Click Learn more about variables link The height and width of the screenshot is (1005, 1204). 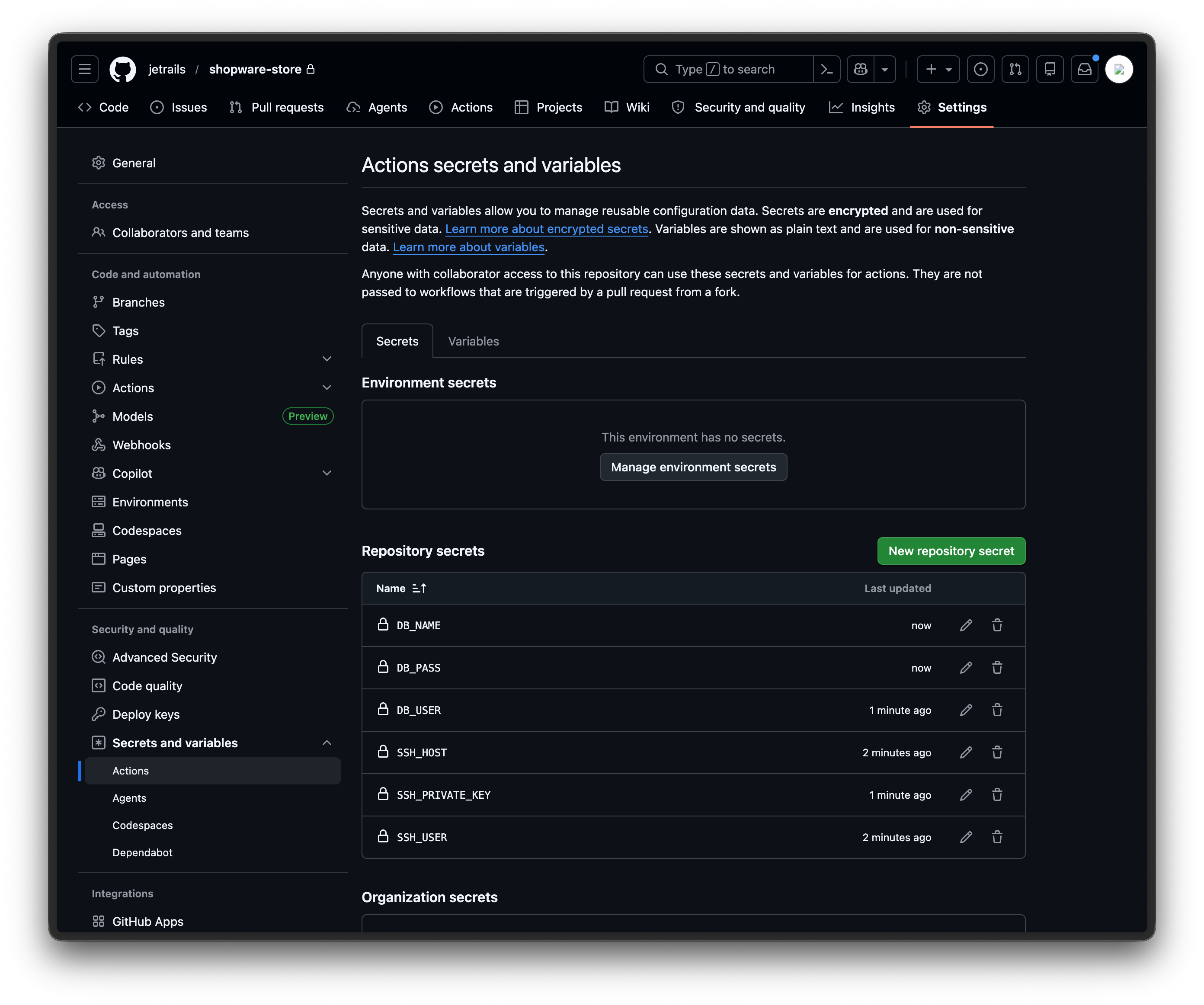pyautogui.click(x=468, y=247)
